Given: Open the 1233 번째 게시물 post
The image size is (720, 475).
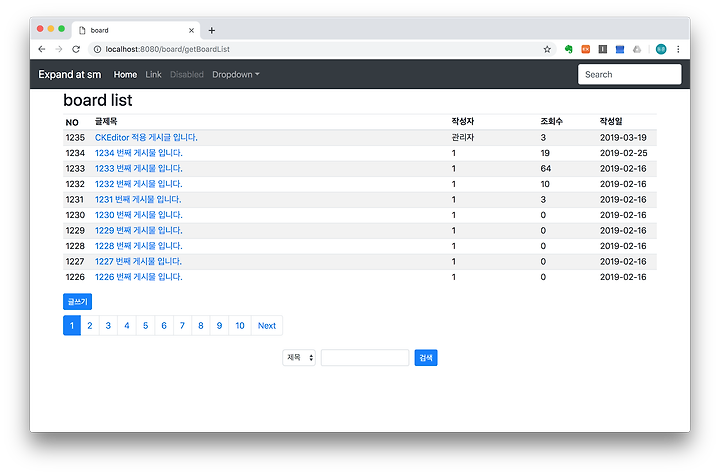Looking at the screenshot, I should (139, 169).
